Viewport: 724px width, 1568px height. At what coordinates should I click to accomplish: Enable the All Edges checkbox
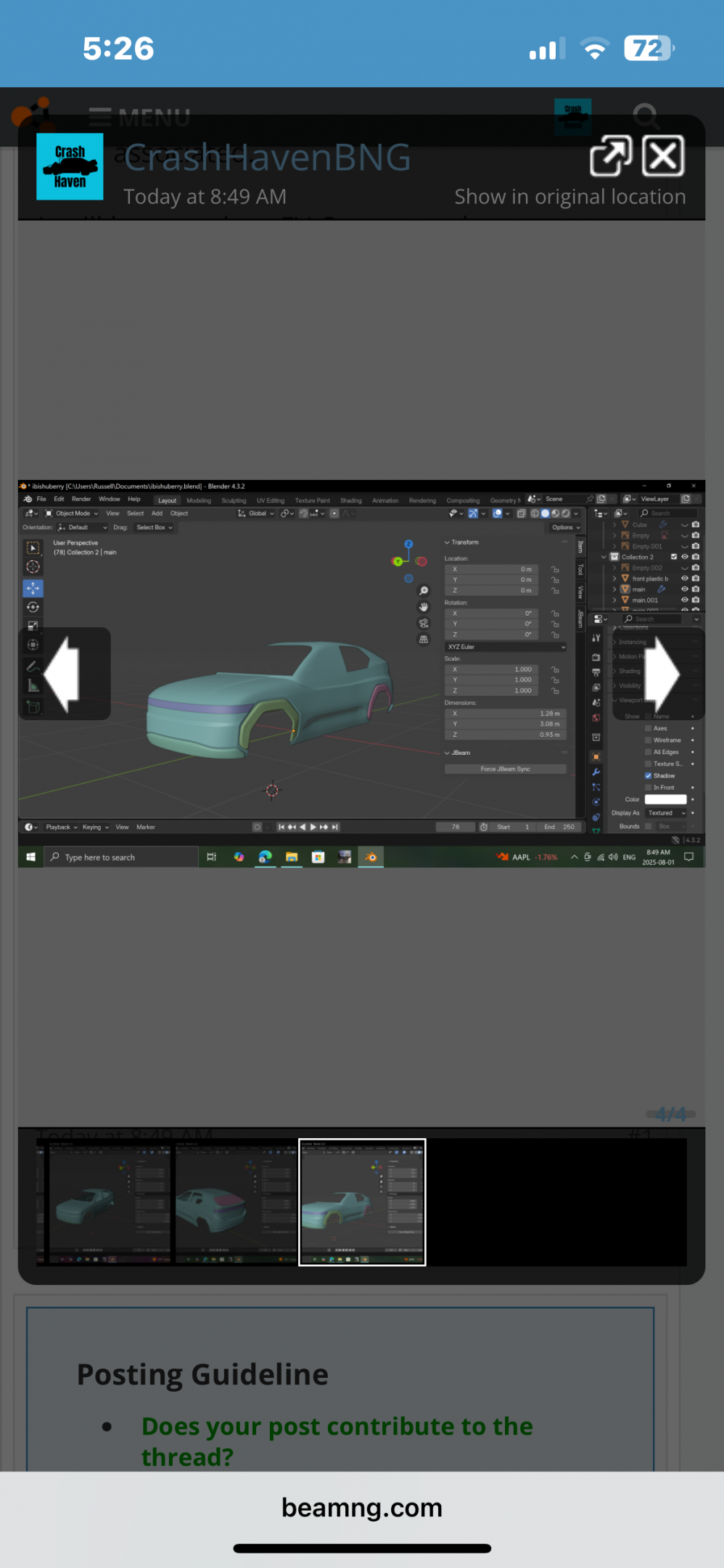tap(648, 752)
